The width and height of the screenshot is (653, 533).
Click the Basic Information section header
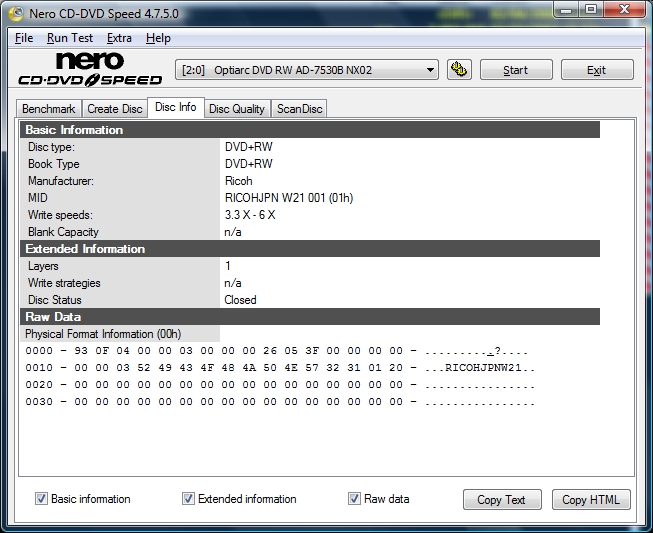(310, 130)
